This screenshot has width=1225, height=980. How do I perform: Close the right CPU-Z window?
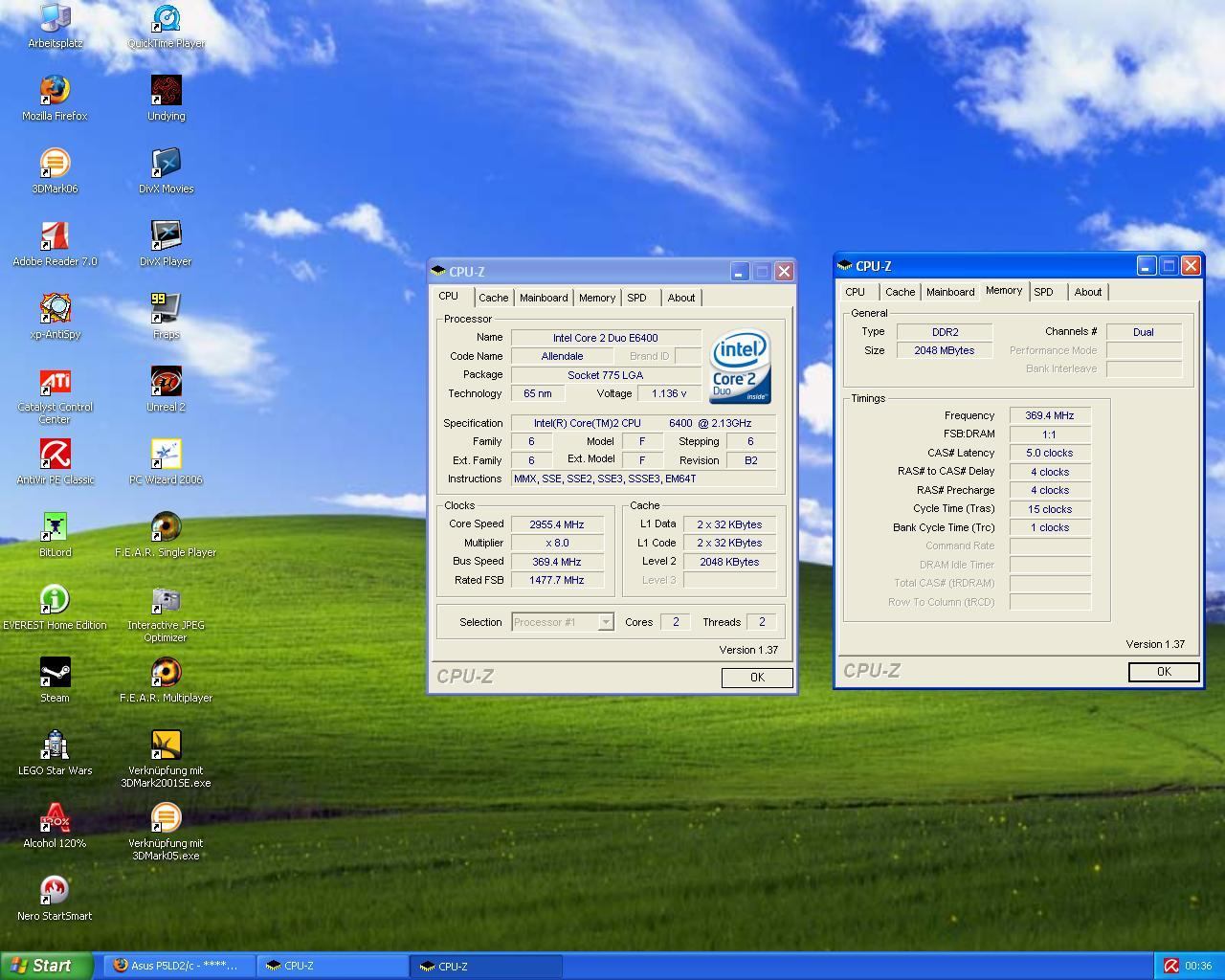pyautogui.click(x=1191, y=266)
